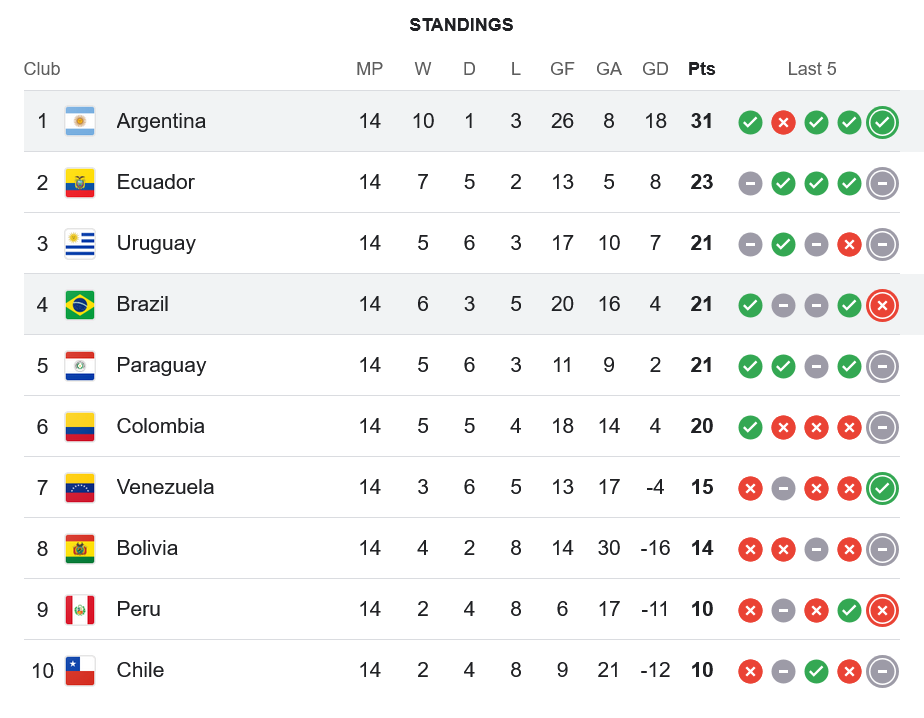Select the Colombia standings row name
The width and height of the screenshot is (924, 718).
point(160,426)
